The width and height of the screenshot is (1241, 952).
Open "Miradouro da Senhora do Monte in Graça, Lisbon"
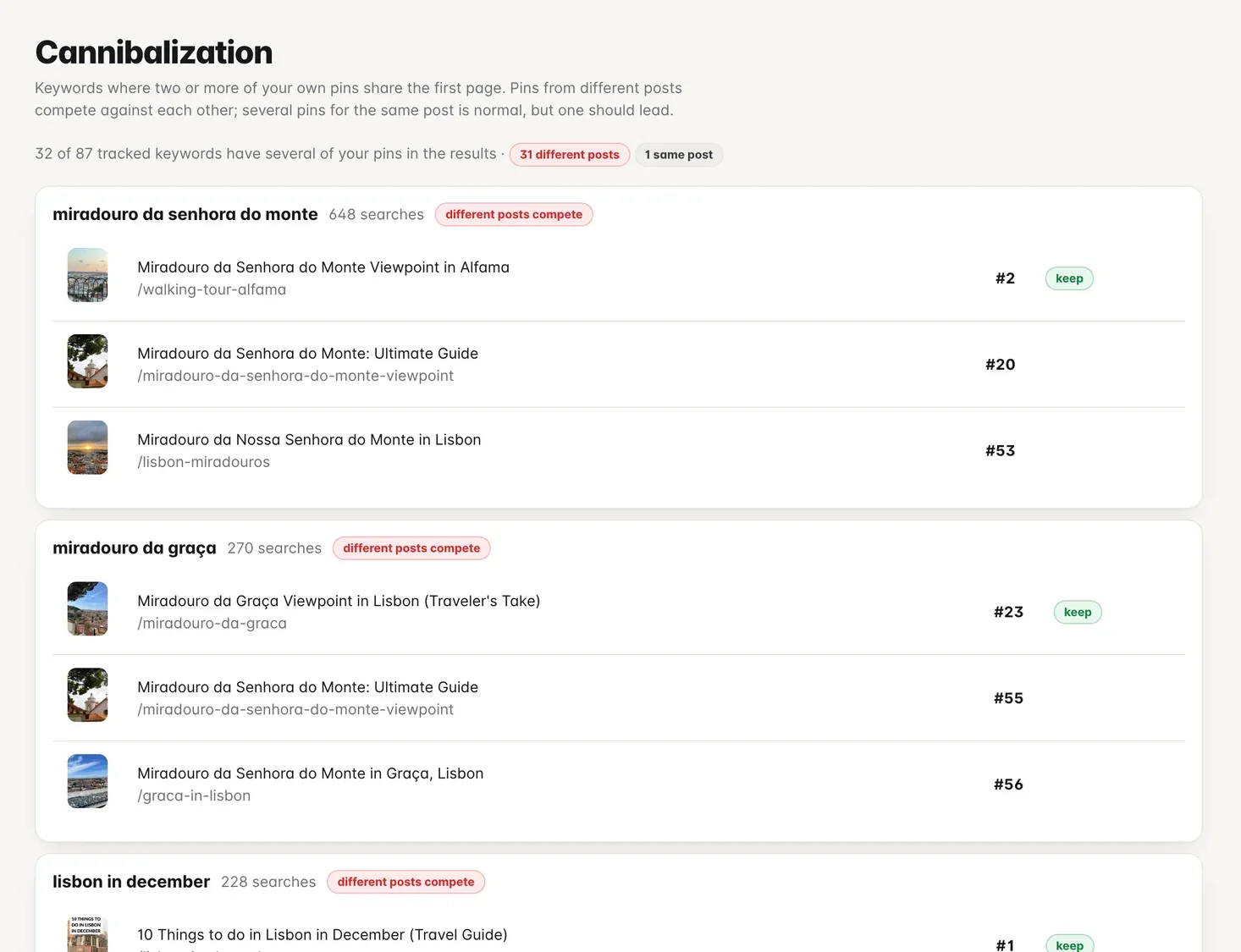(x=311, y=773)
